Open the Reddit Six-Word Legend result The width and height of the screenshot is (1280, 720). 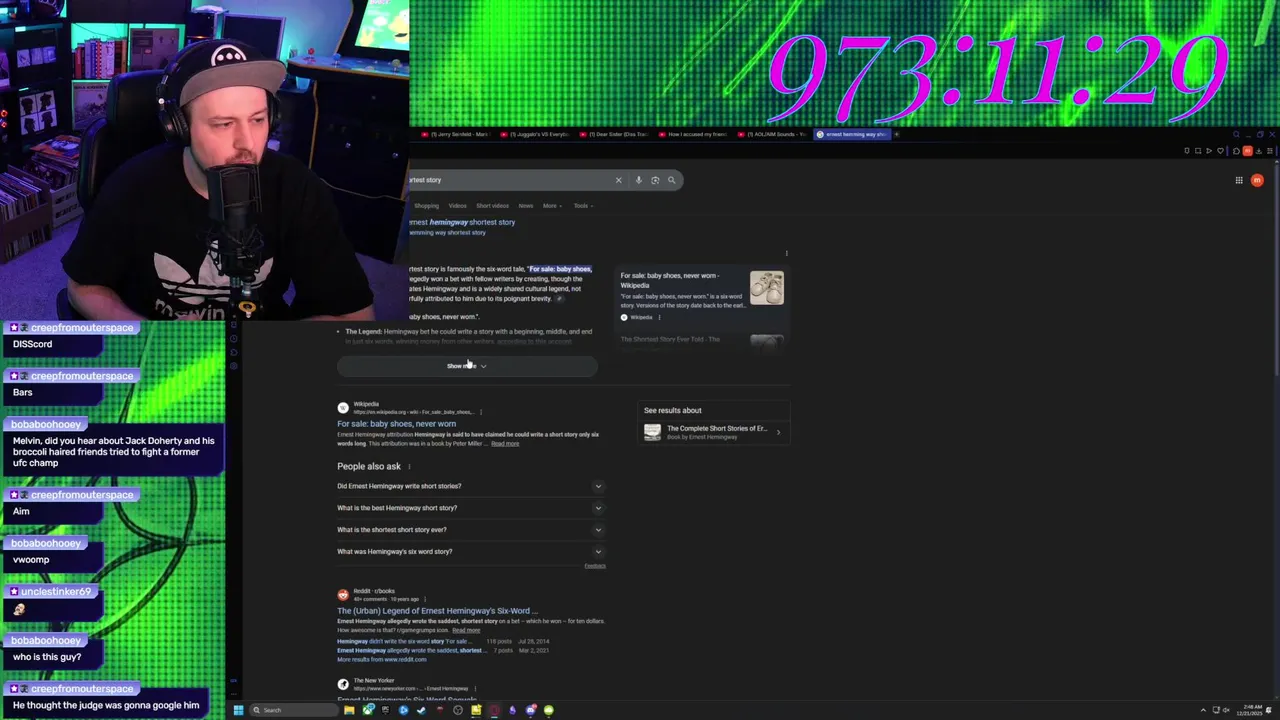pos(437,611)
